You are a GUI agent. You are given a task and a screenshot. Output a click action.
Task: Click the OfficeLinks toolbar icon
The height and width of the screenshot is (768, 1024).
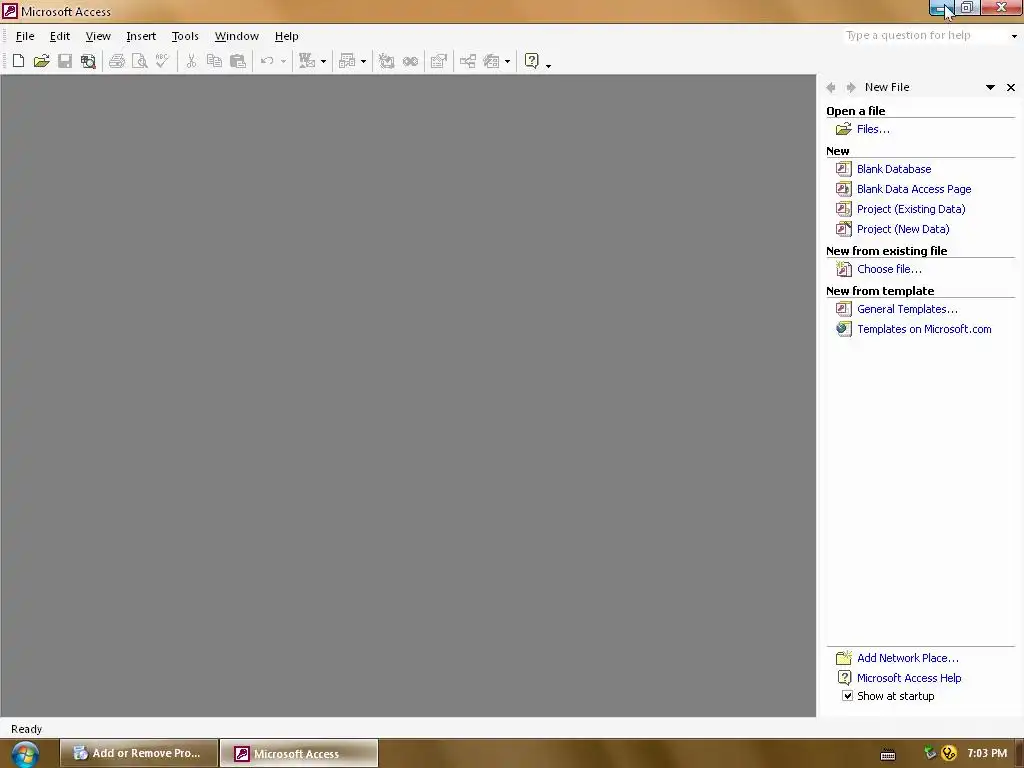[307, 61]
